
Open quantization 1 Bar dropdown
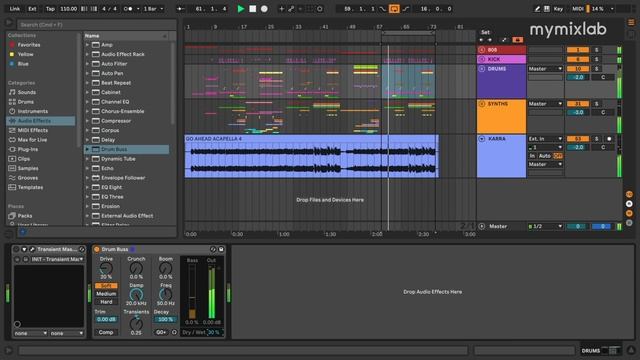click(153, 9)
